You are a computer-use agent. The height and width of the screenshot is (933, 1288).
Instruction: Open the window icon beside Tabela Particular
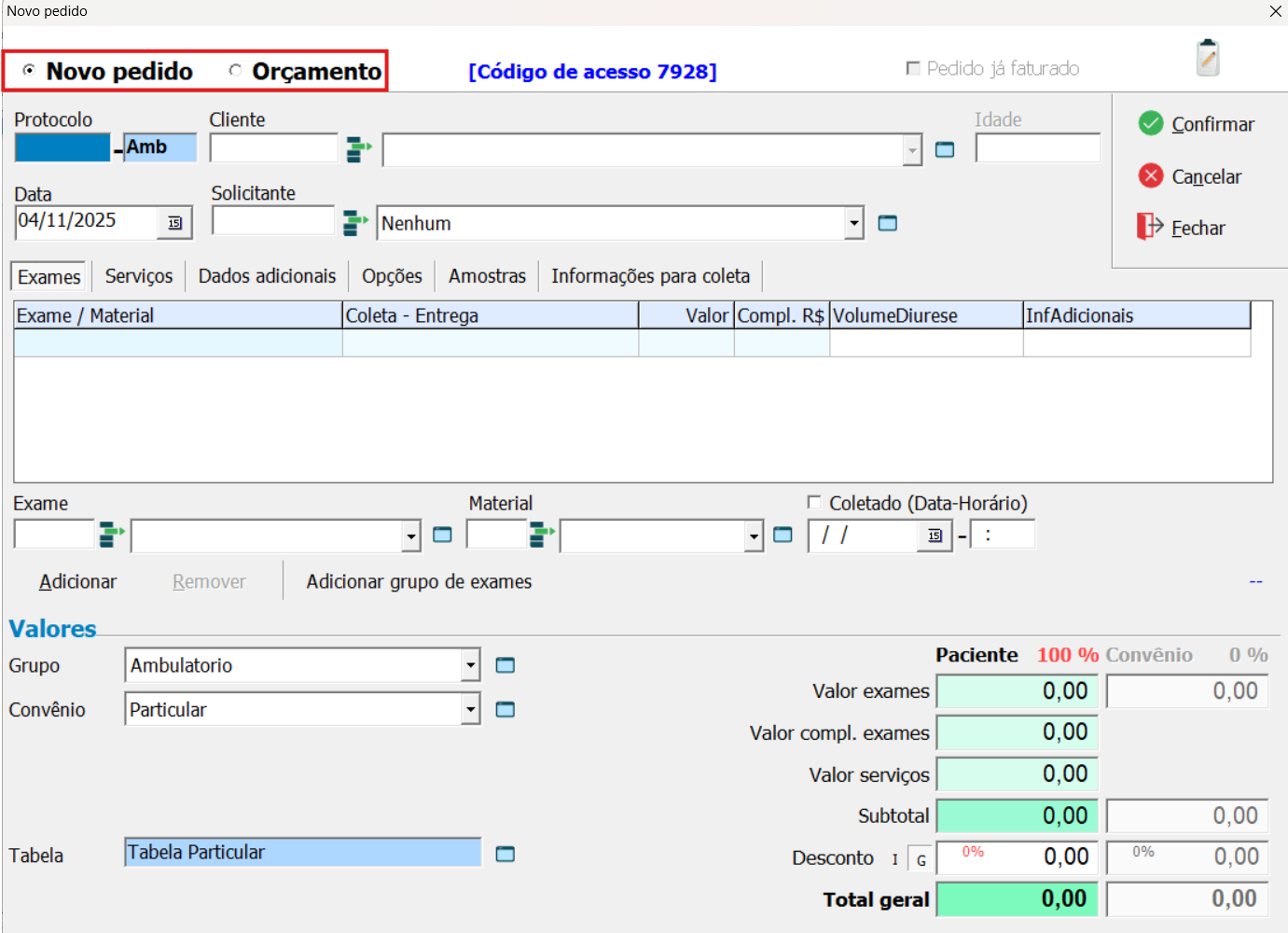pos(505,854)
